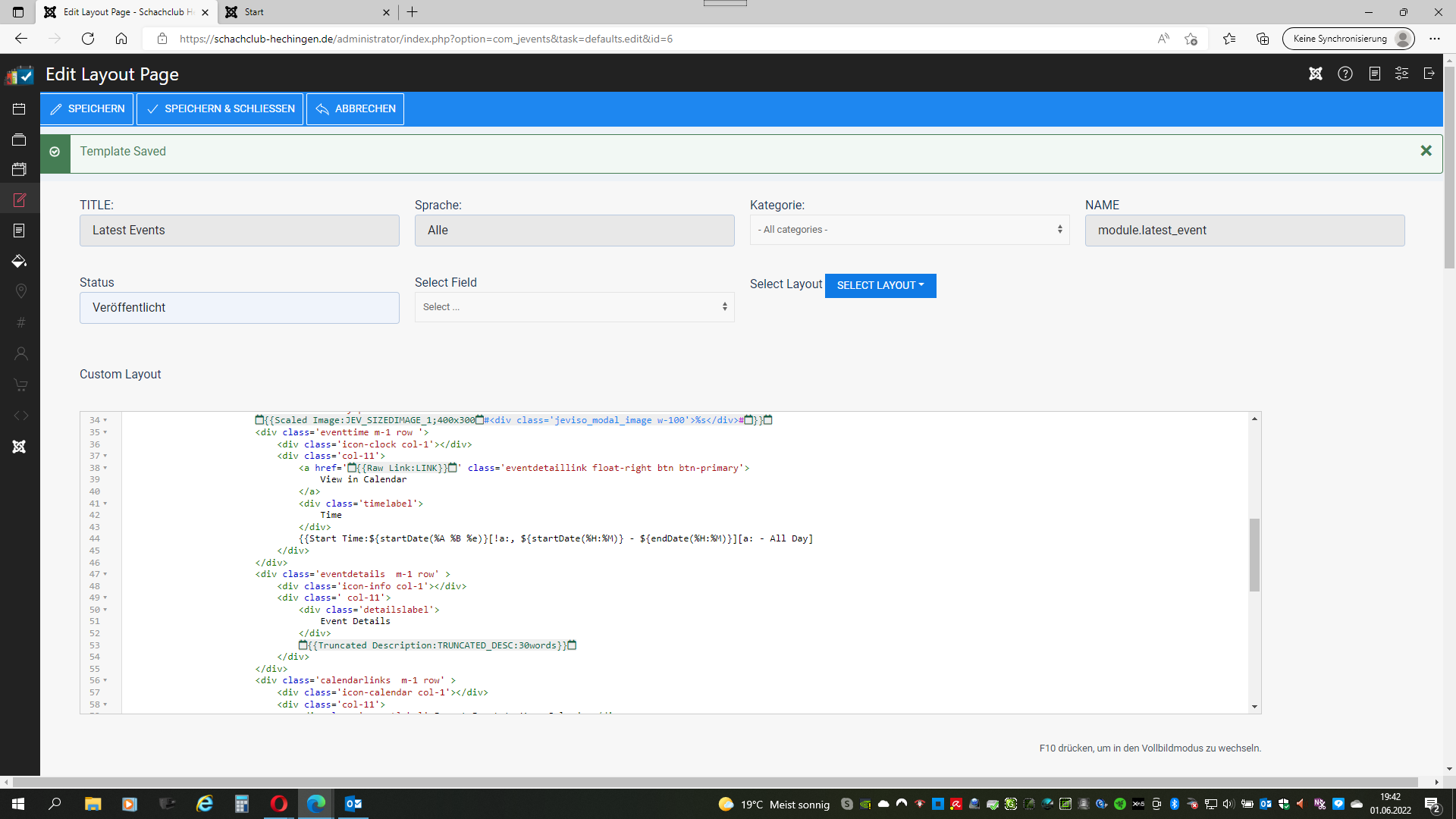This screenshot has height=819, width=1456.
Task: Open the Status Veröffentlicht dropdown
Action: tap(239, 308)
